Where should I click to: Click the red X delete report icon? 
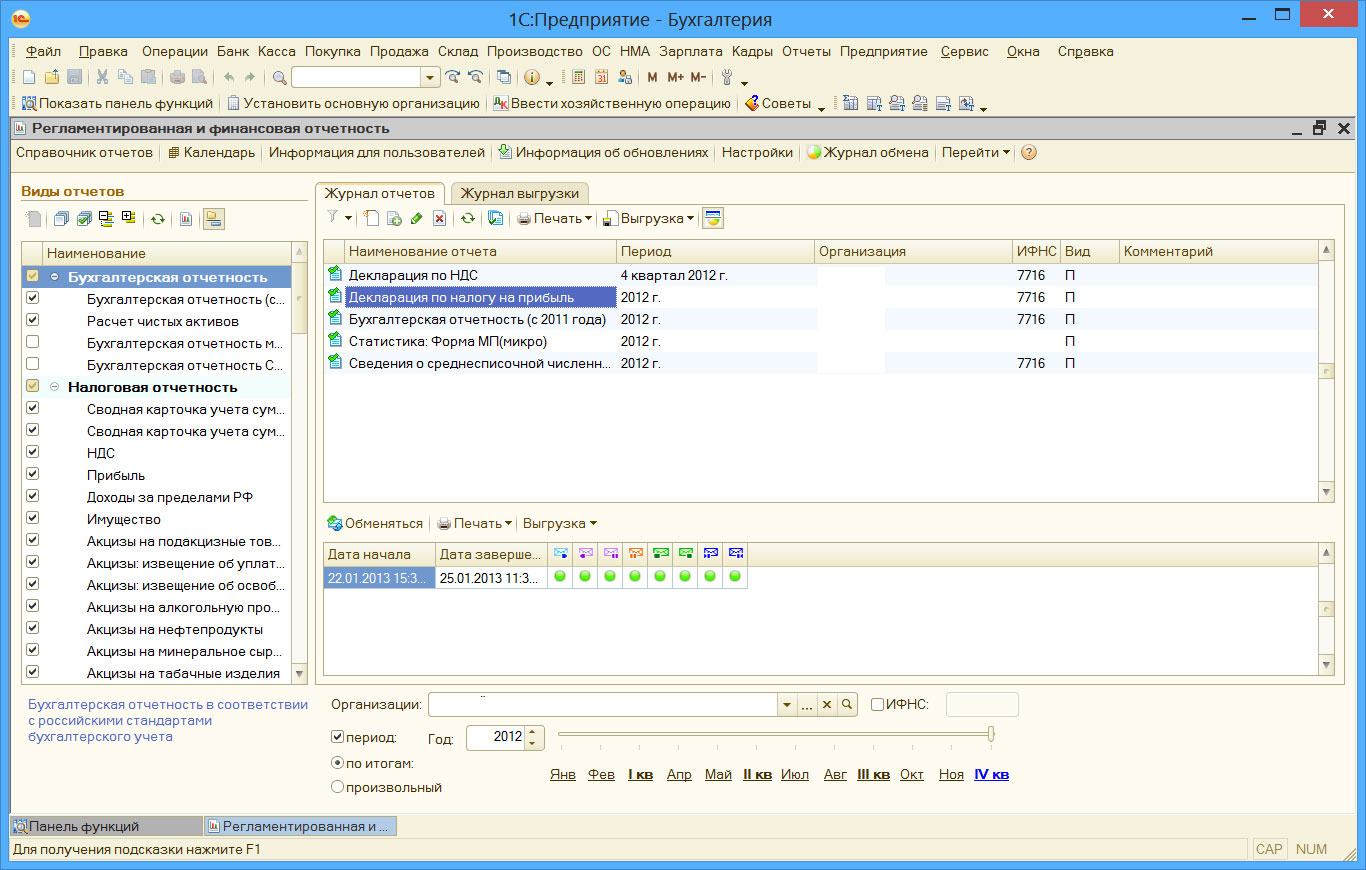pyautogui.click(x=438, y=218)
